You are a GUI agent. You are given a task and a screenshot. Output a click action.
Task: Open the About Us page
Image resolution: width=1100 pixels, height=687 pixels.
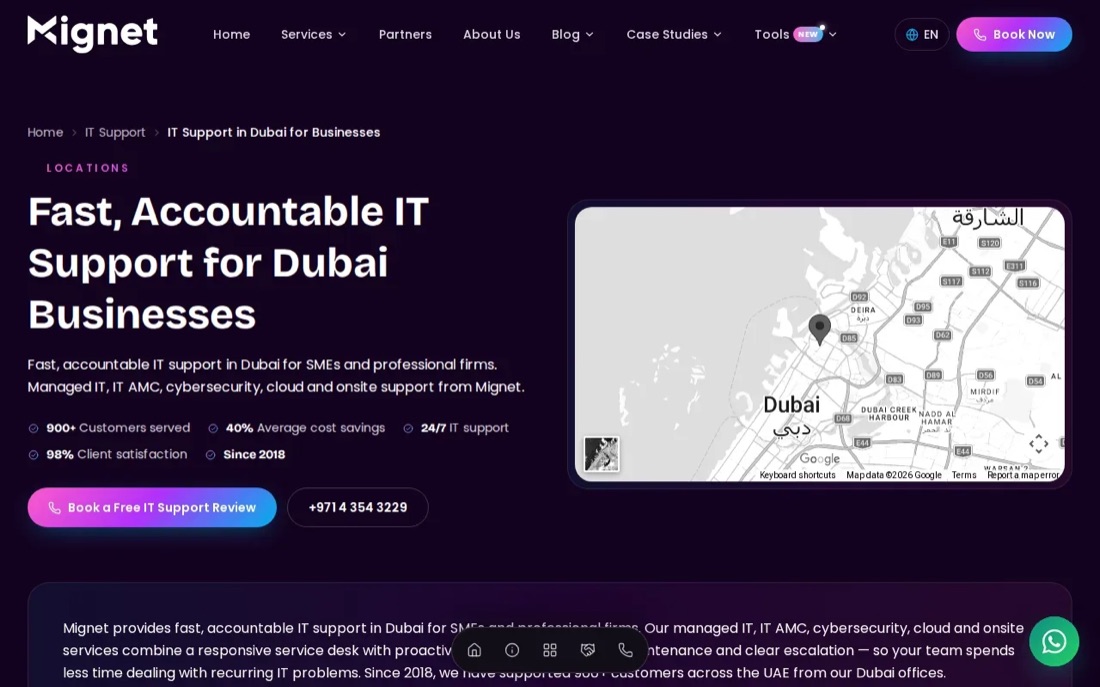[x=491, y=34]
